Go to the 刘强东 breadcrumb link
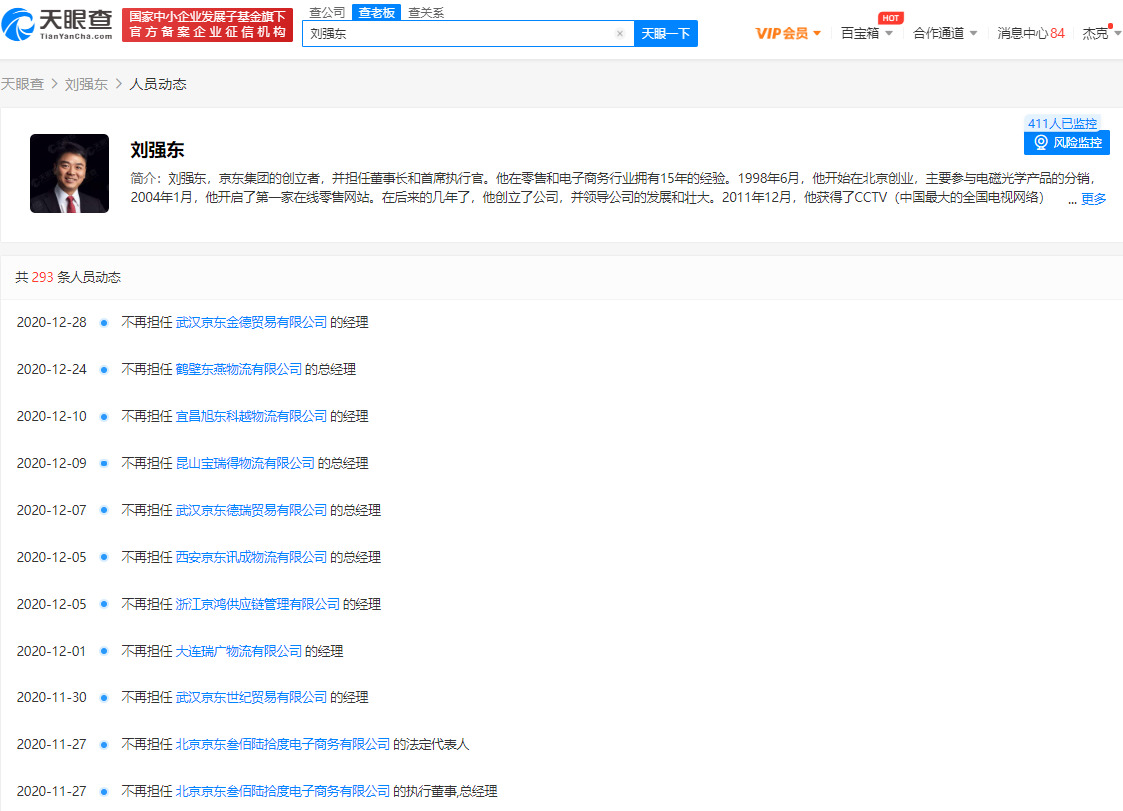The width and height of the screenshot is (1123, 811). click(86, 84)
